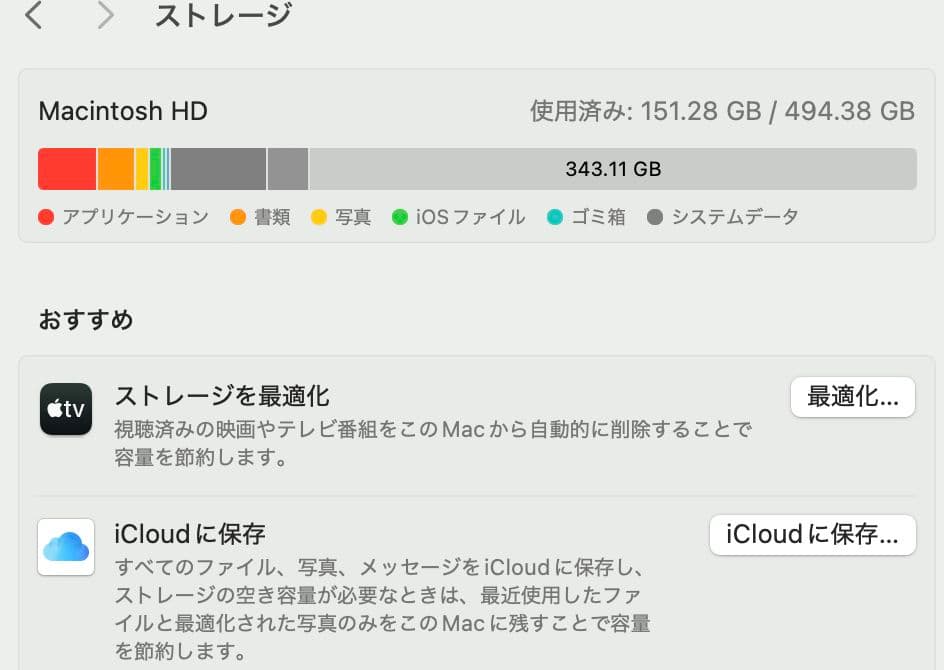This screenshot has height=670, width=944.
Task: Click the Apple TV app icon
Action: coord(65,409)
